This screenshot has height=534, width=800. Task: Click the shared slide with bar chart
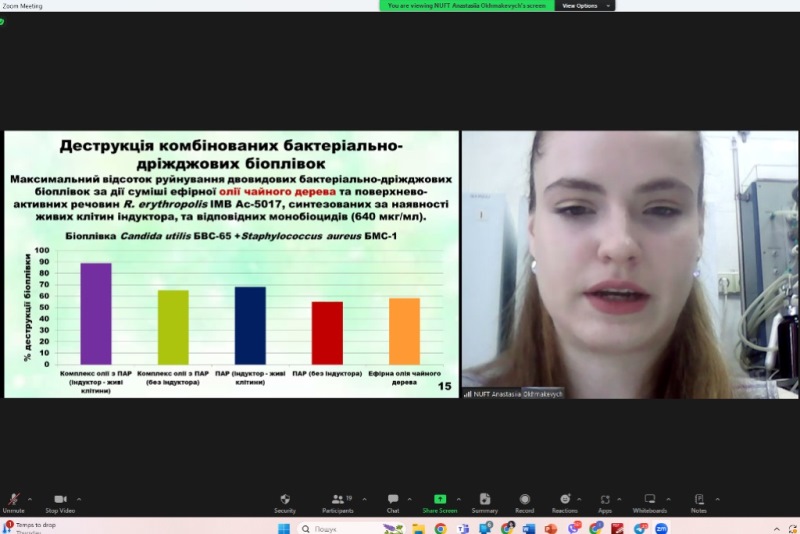pyautogui.click(x=232, y=264)
